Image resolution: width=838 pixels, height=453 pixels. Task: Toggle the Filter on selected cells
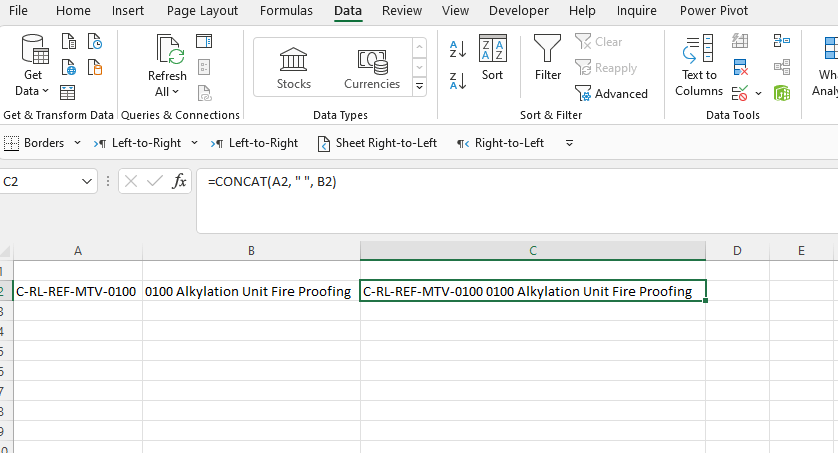click(x=548, y=58)
